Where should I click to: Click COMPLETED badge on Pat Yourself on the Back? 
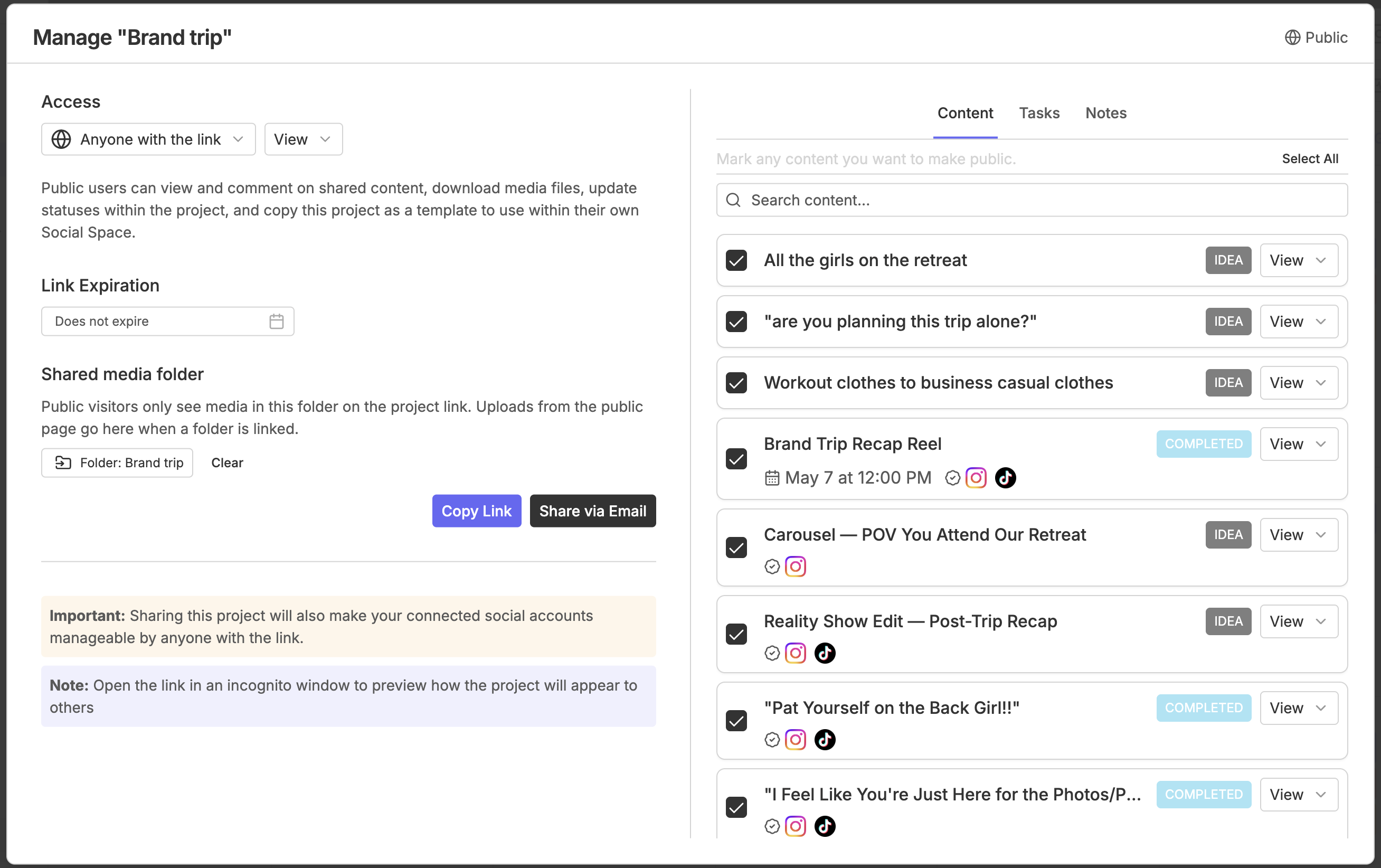click(x=1204, y=709)
